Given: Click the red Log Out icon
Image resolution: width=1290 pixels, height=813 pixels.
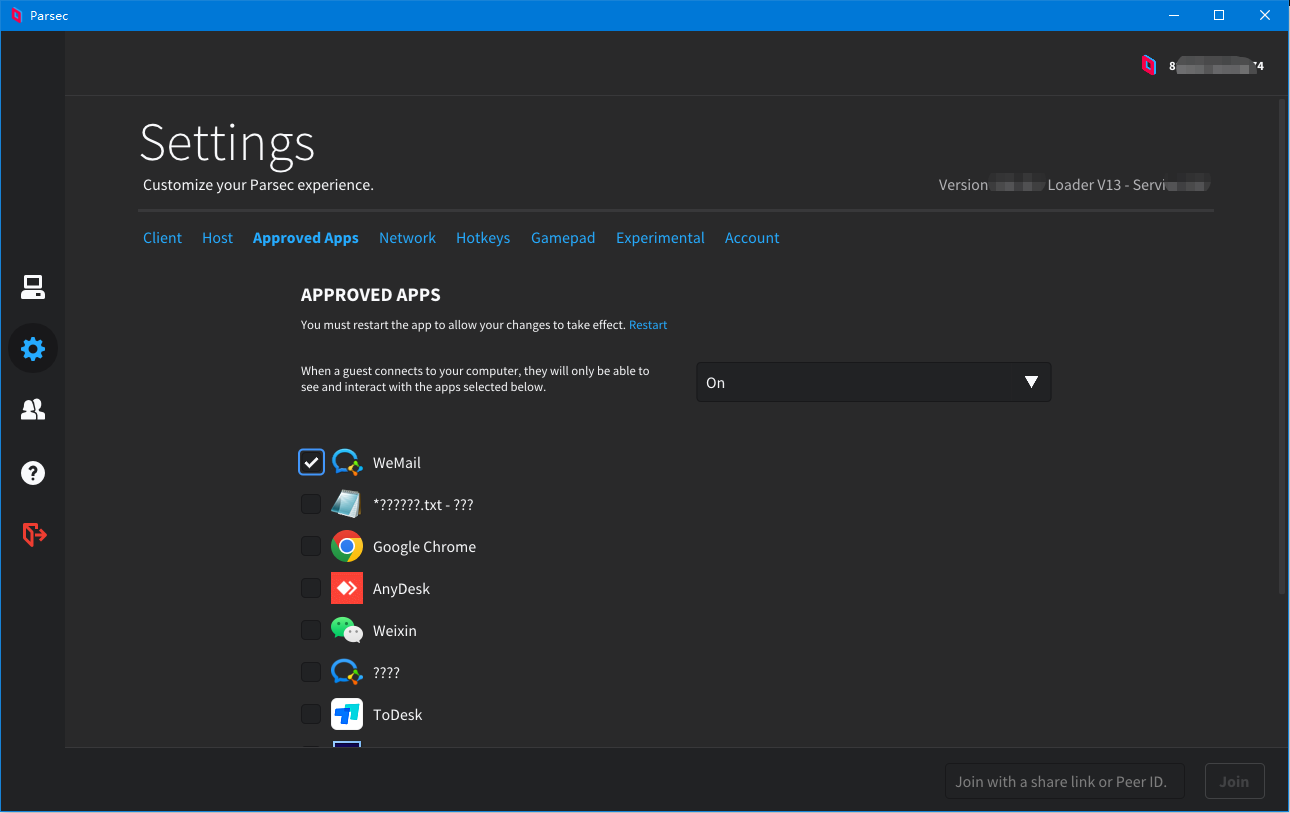Looking at the screenshot, I should click(x=34, y=535).
